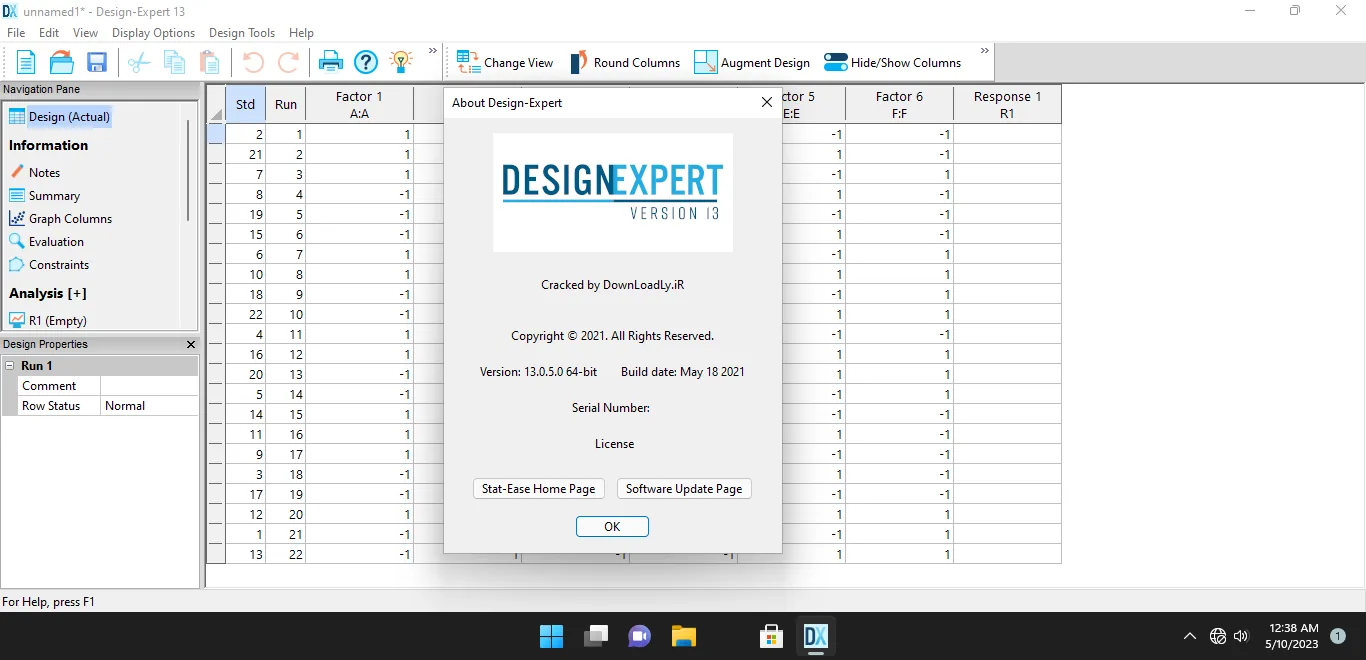Click the Std cell with value 19
This screenshot has height=660, width=1366.
(x=246, y=214)
